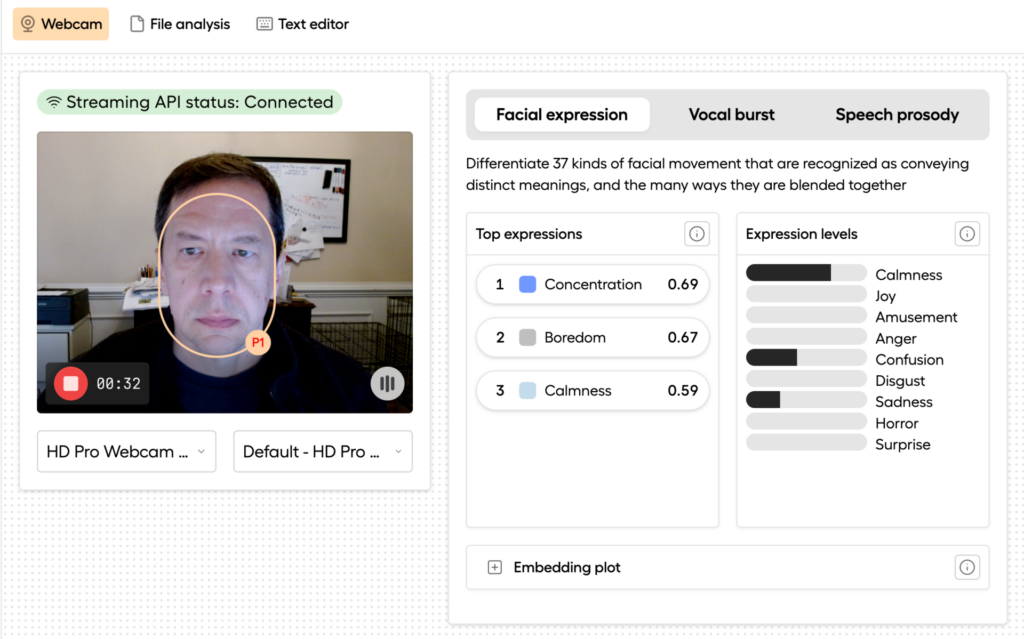The height and width of the screenshot is (639, 1024).
Task: Click the Streaming API status badge
Action: click(x=189, y=102)
